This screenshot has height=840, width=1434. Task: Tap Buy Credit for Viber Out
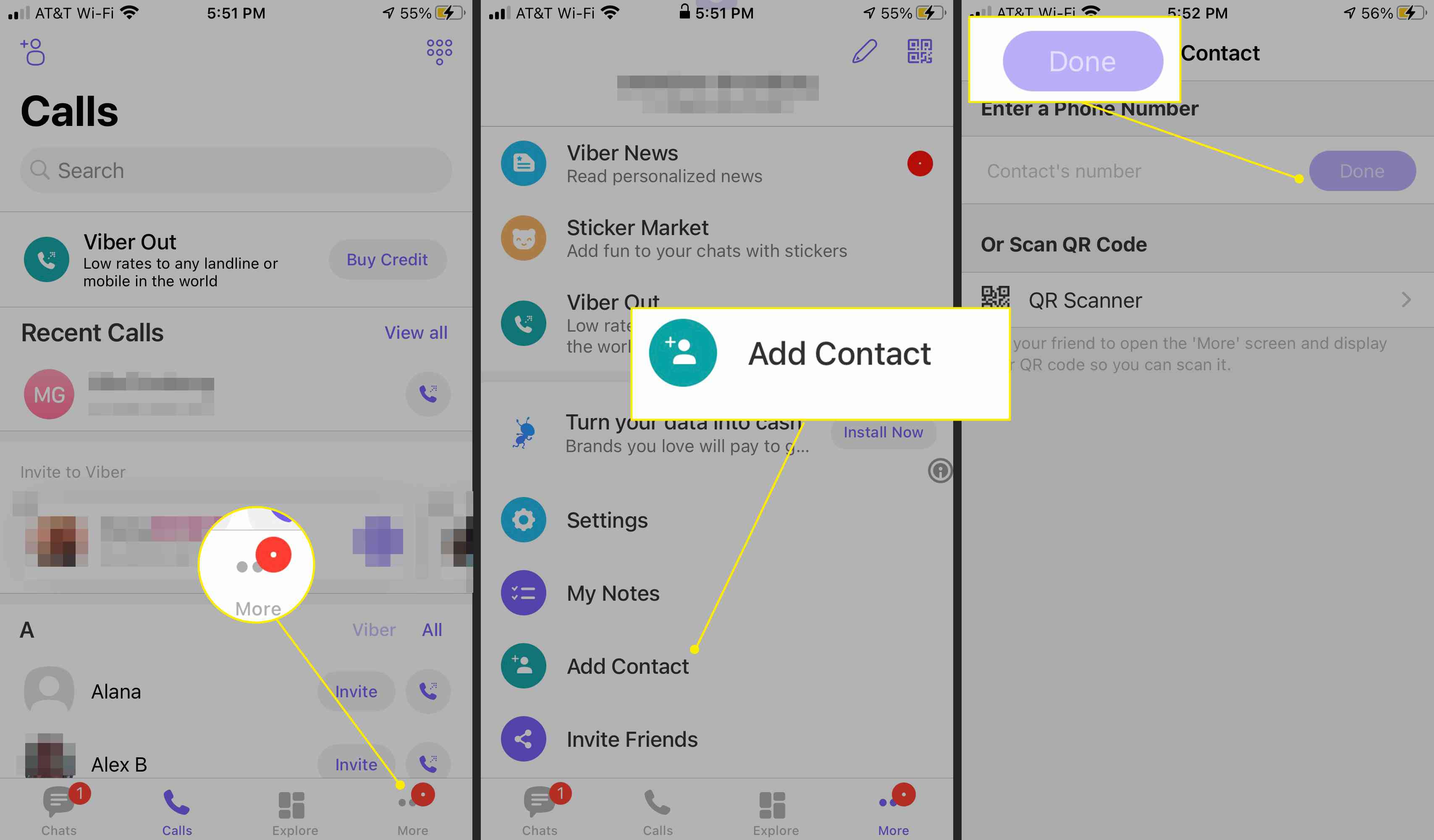tap(388, 259)
